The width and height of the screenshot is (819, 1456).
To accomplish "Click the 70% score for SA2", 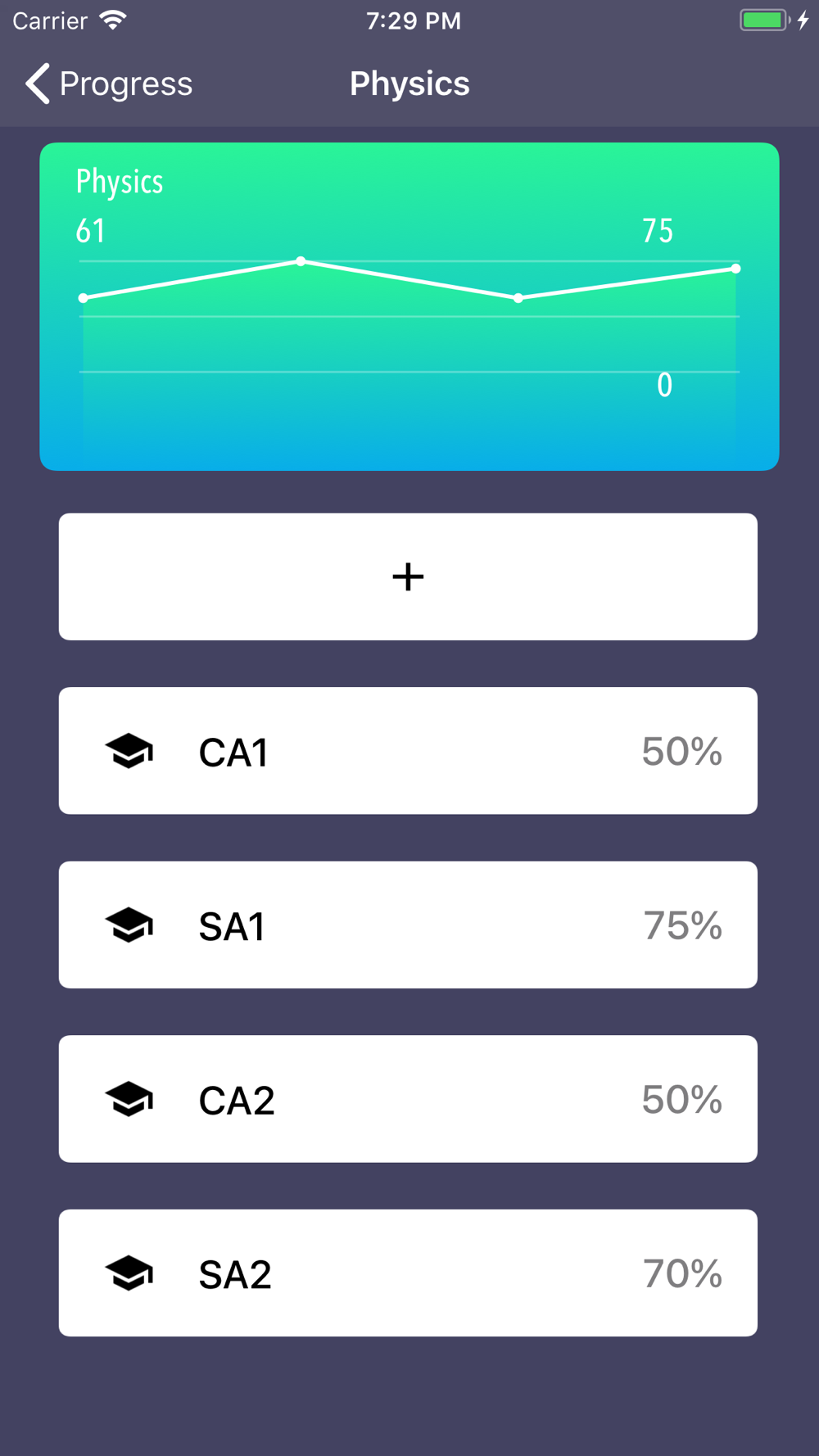I will point(682,1273).
